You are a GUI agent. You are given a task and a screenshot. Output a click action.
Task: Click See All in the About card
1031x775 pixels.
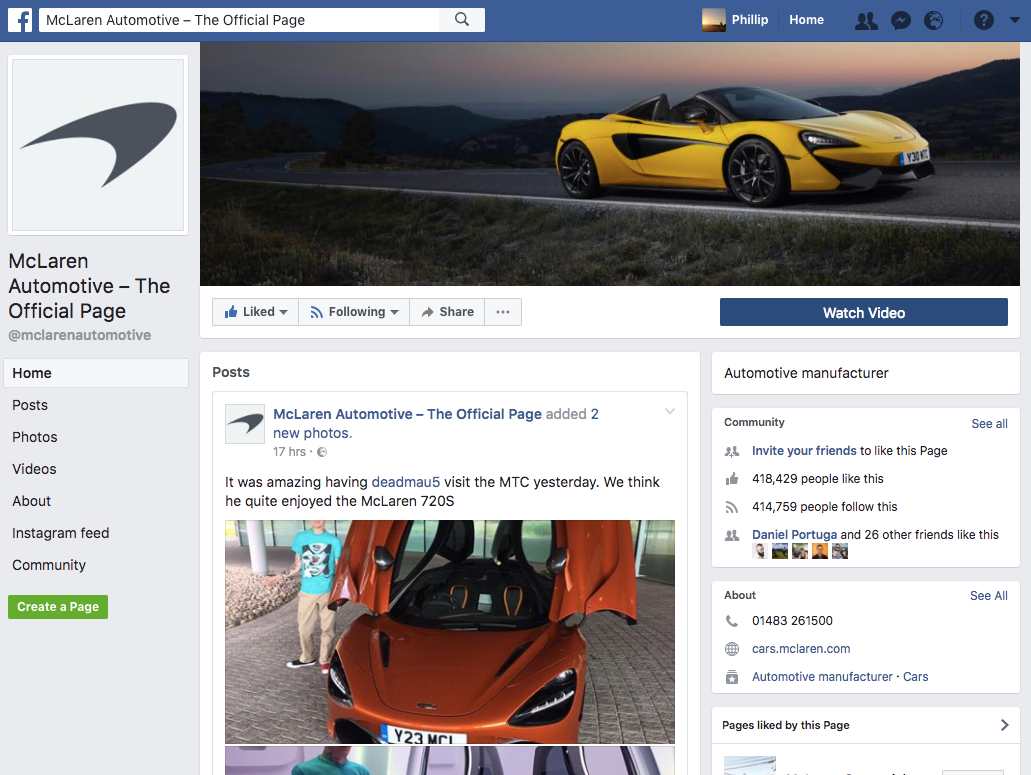coord(988,596)
